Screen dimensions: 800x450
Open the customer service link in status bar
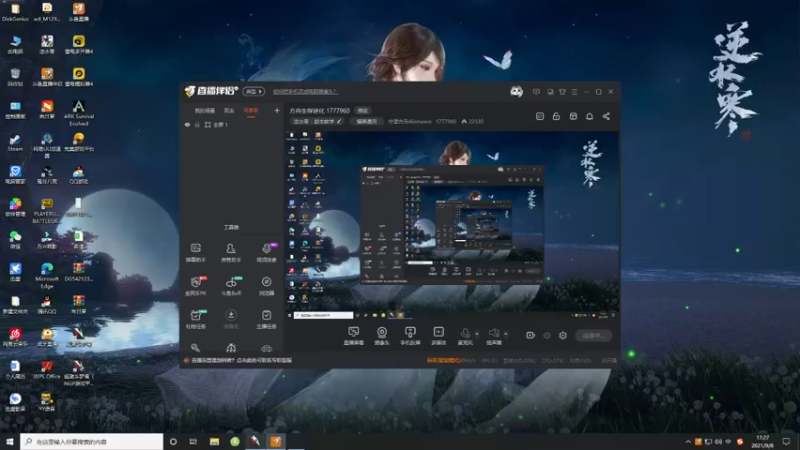(x=241, y=360)
